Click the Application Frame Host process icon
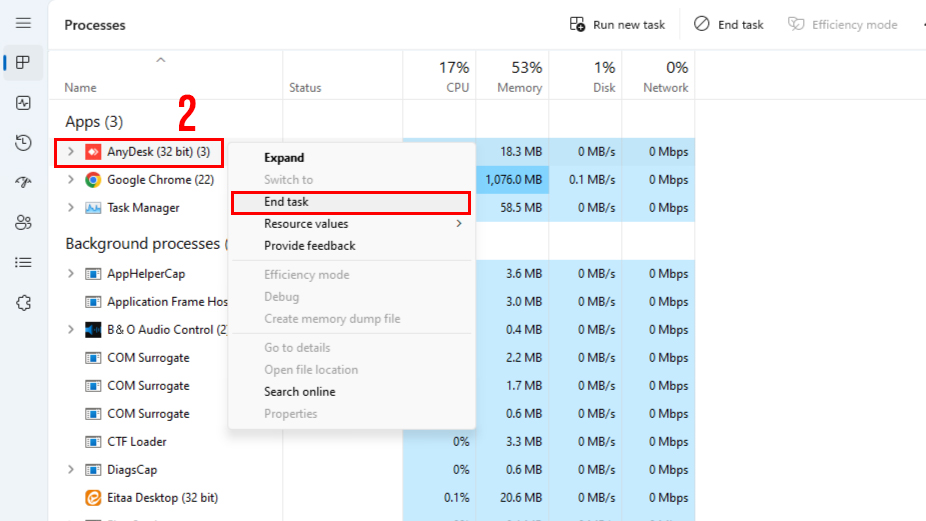Image resolution: width=926 pixels, height=521 pixels. click(93, 302)
